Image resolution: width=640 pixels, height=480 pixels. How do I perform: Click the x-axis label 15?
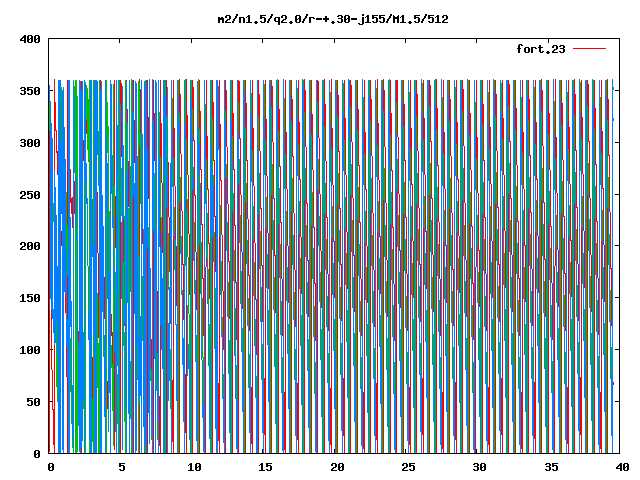click(266, 467)
